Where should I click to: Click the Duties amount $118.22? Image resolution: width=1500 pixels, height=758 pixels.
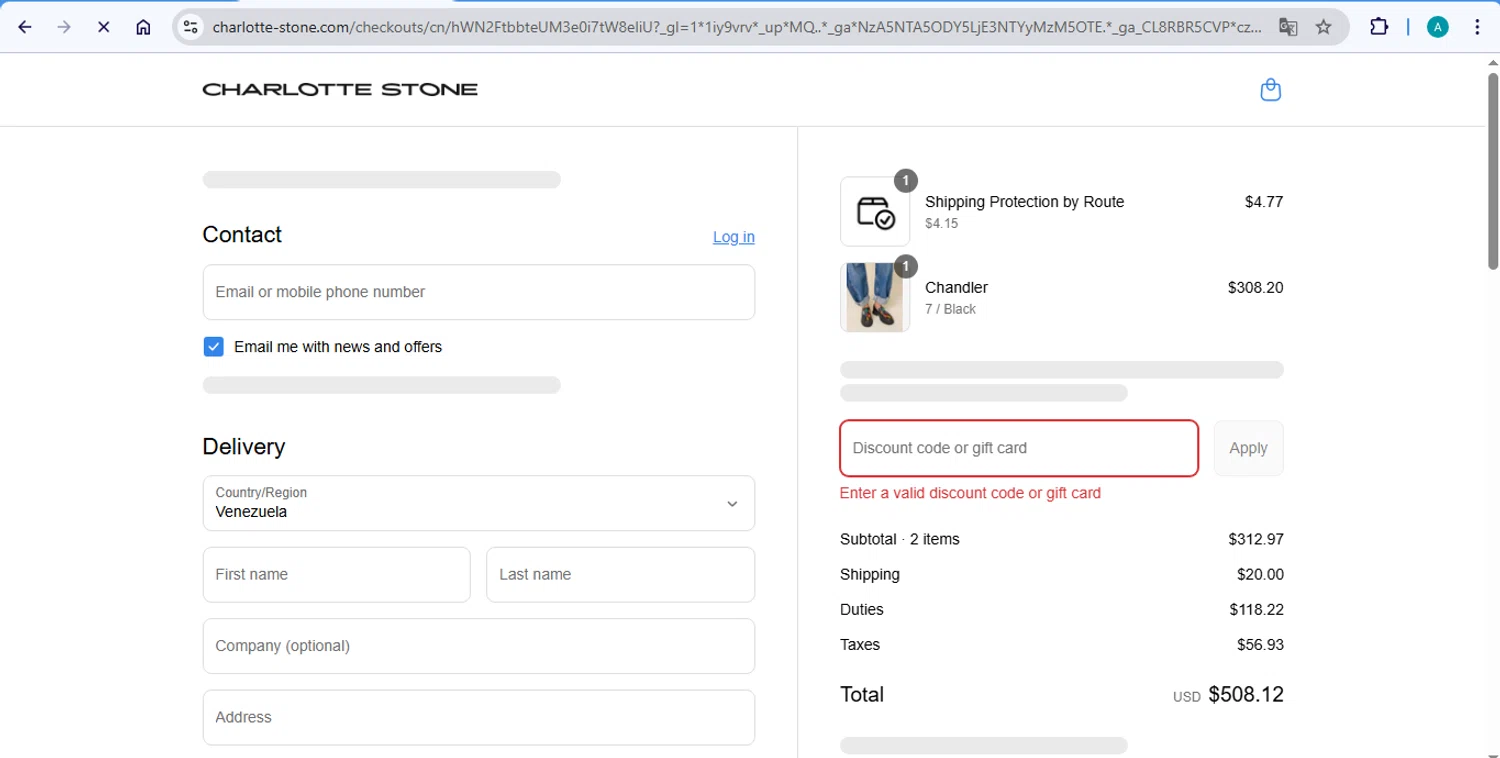point(1257,609)
